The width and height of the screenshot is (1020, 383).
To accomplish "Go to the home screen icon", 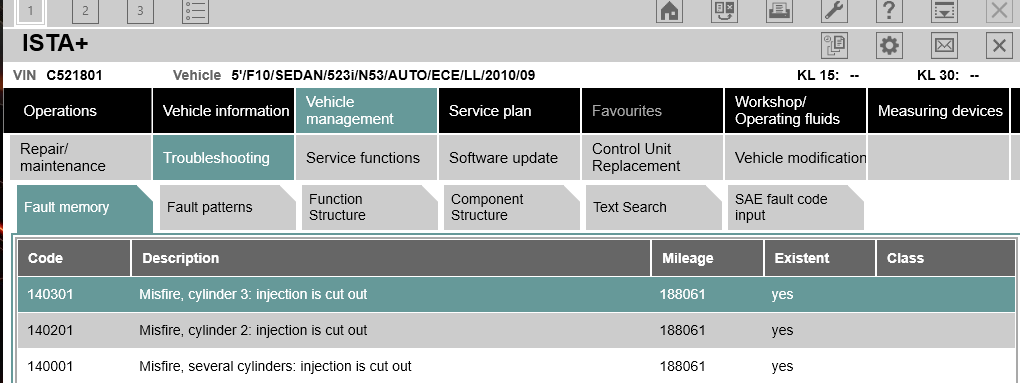I will [669, 10].
